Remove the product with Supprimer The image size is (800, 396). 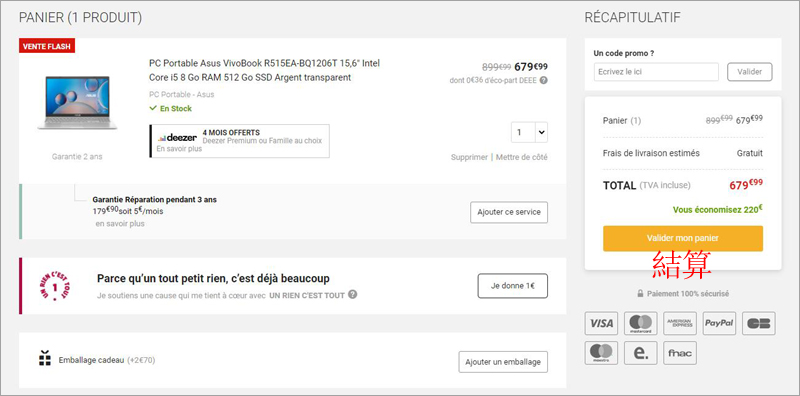click(x=469, y=157)
